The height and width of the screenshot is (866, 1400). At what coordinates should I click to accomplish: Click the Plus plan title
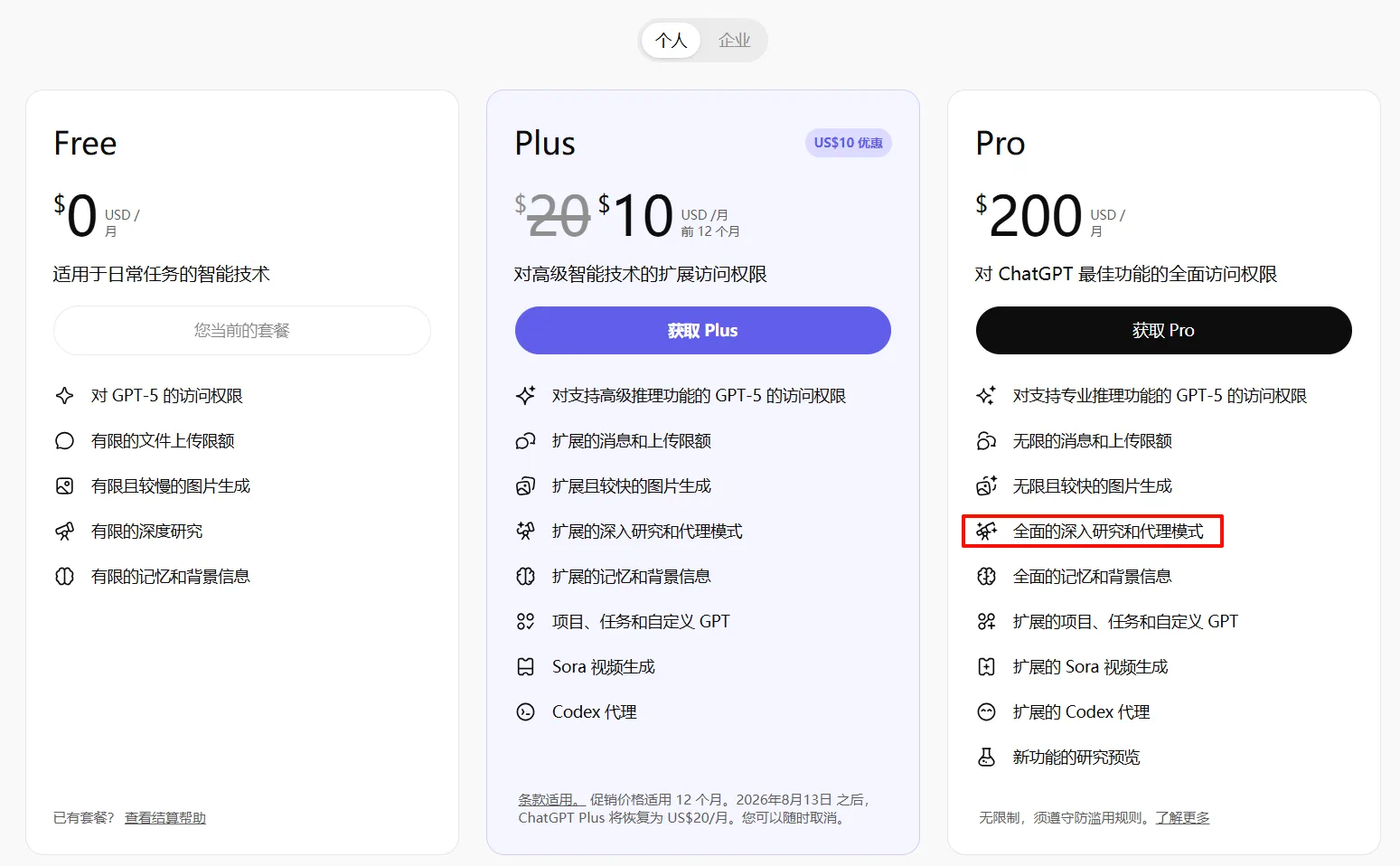(545, 144)
